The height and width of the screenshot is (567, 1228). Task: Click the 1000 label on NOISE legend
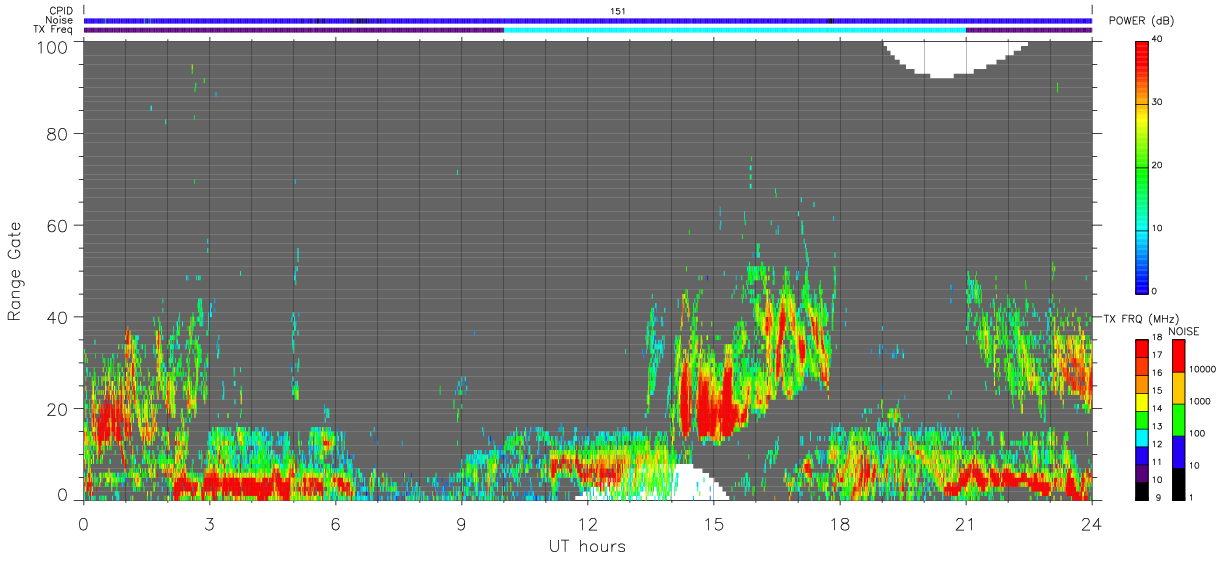pyautogui.click(x=1198, y=401)
